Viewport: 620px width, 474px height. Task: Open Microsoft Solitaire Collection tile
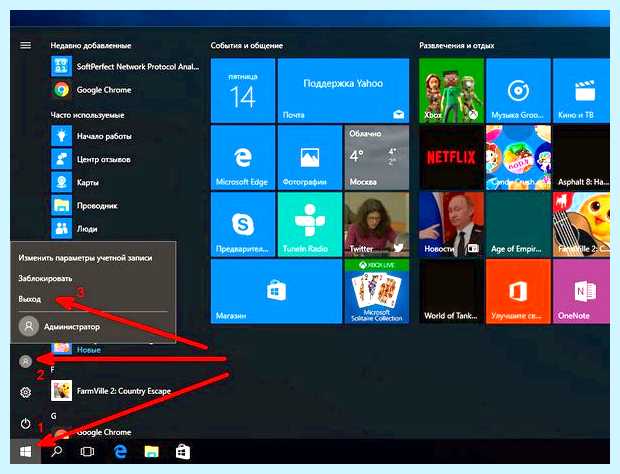click(377, 291)
